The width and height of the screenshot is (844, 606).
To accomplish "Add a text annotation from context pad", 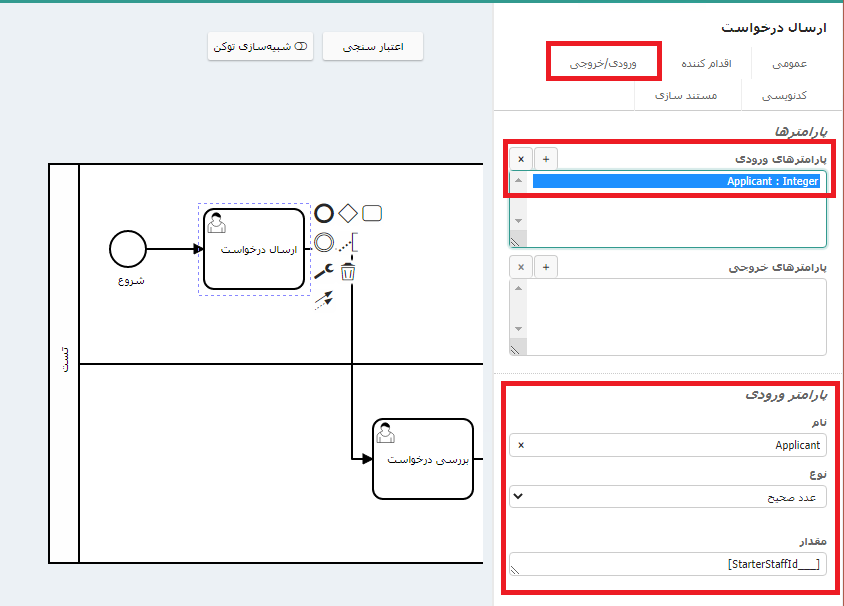I will click(x=349, y=242).
